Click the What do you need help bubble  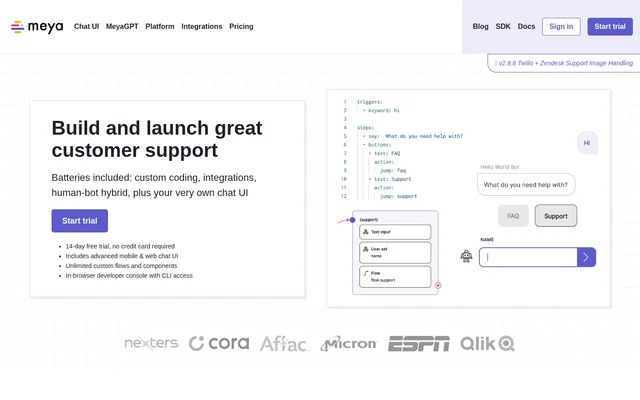[x=526, y=185]
